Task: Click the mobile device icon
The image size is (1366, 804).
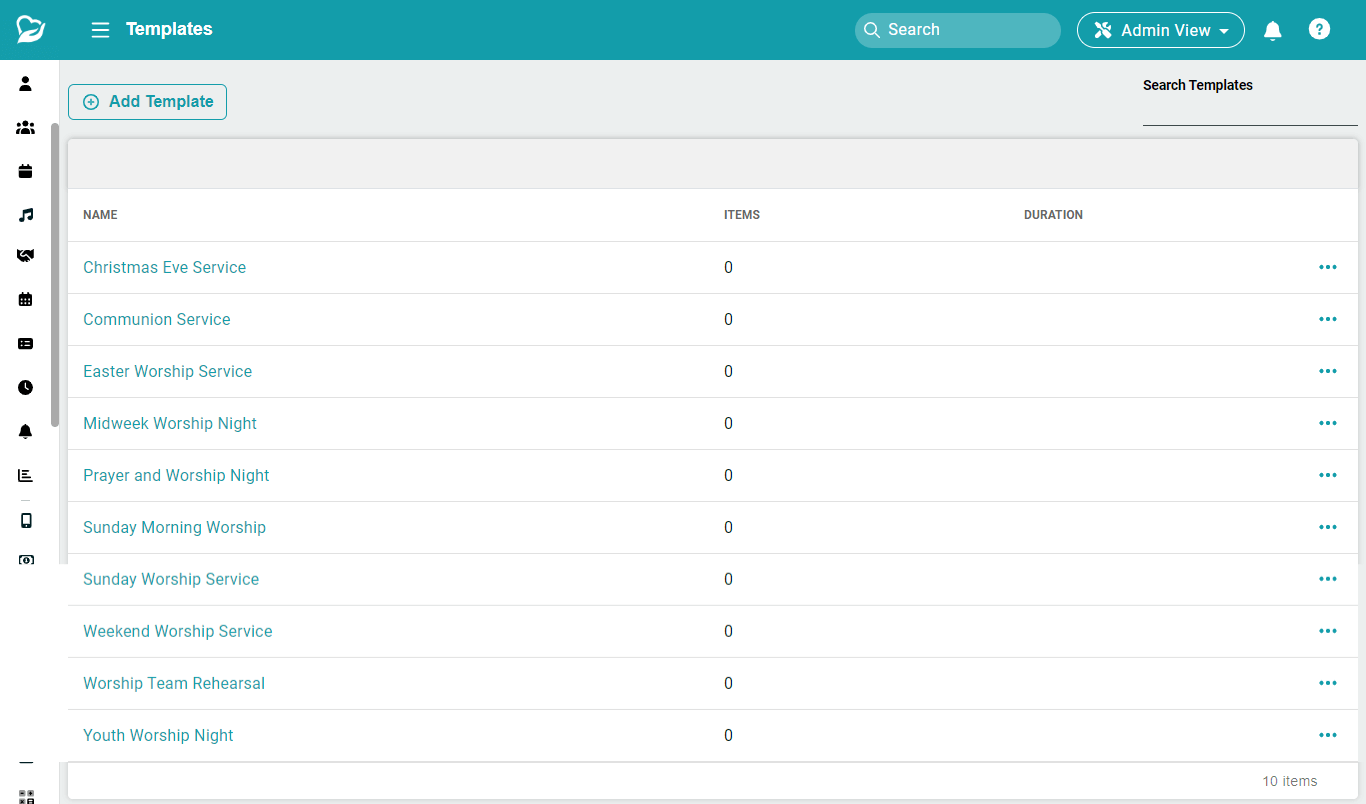Action: point(26,520)
